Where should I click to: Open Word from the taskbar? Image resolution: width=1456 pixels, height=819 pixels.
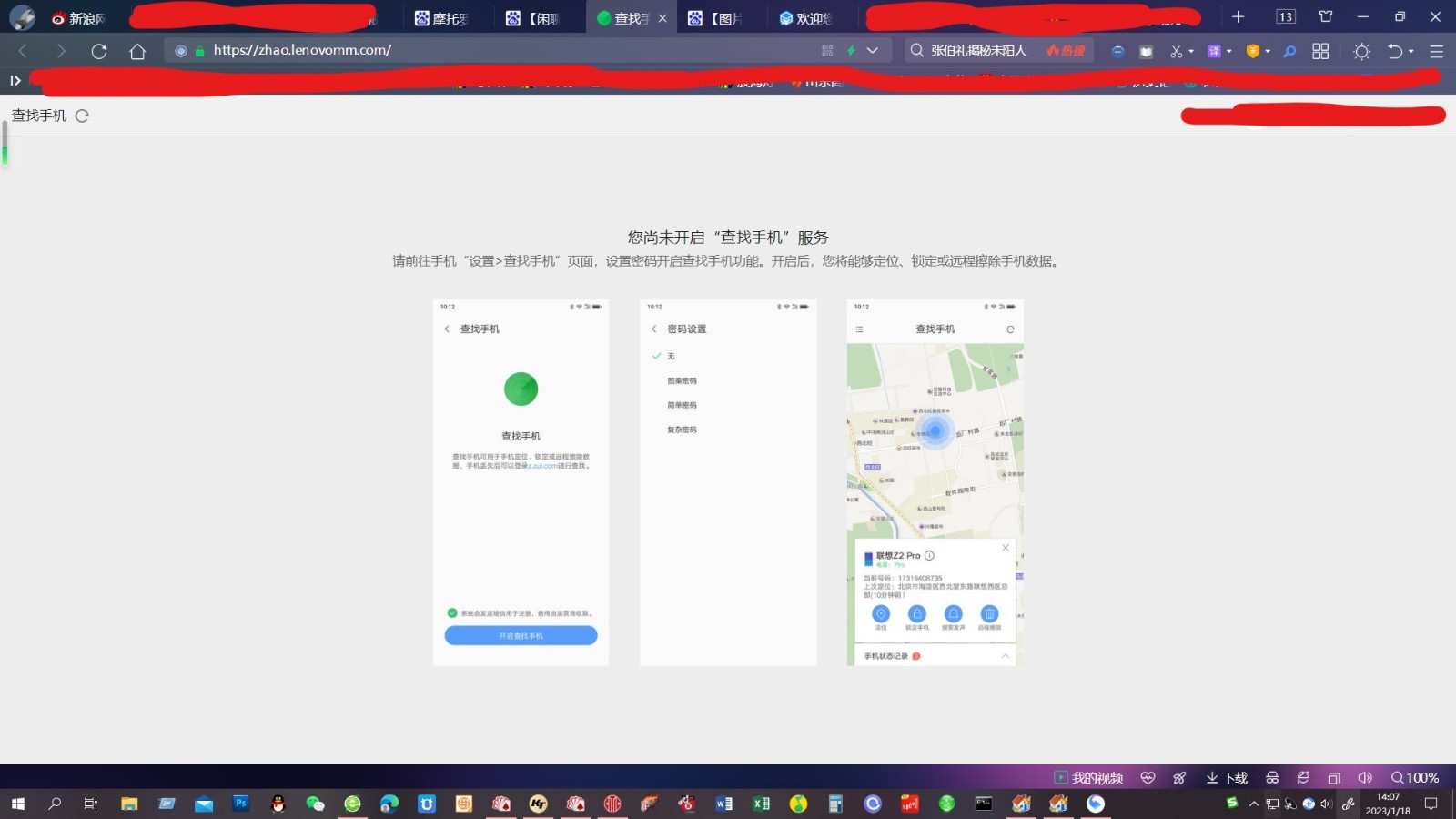[x=724, y=804]
